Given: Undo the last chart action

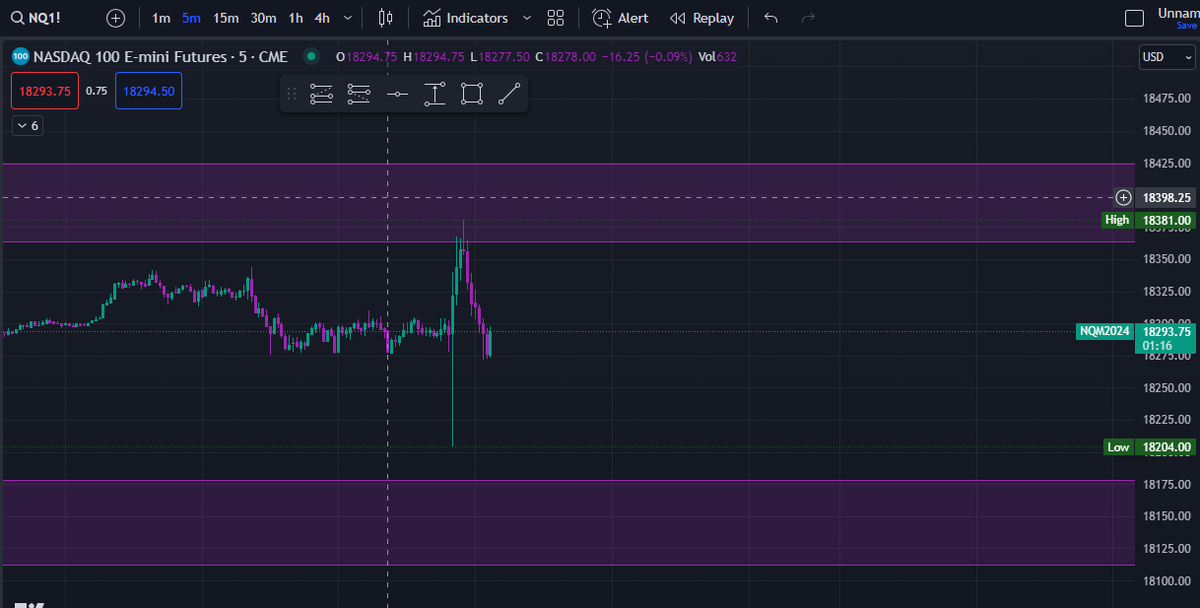Looking at the screenshot, I should [x=770, y=18].
